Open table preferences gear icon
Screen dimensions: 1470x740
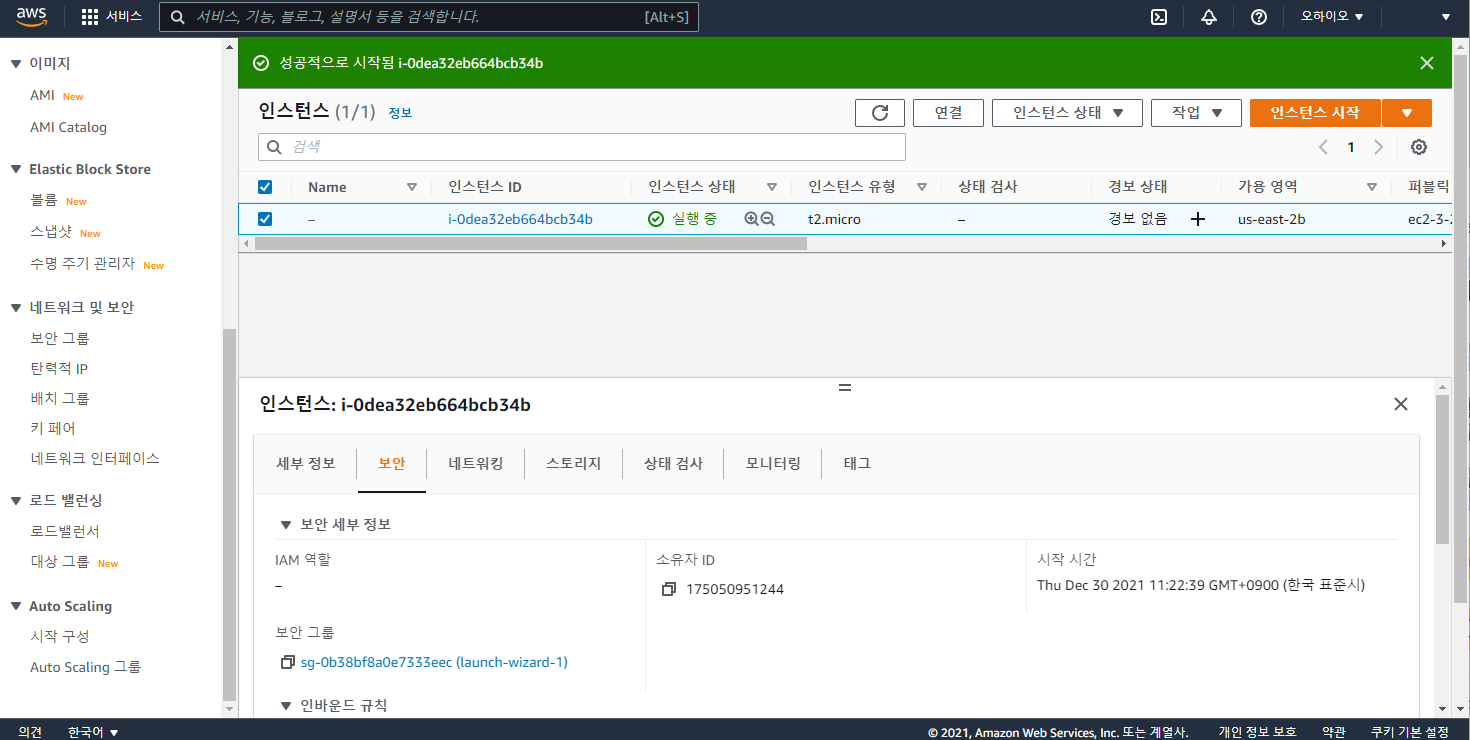1418,147
